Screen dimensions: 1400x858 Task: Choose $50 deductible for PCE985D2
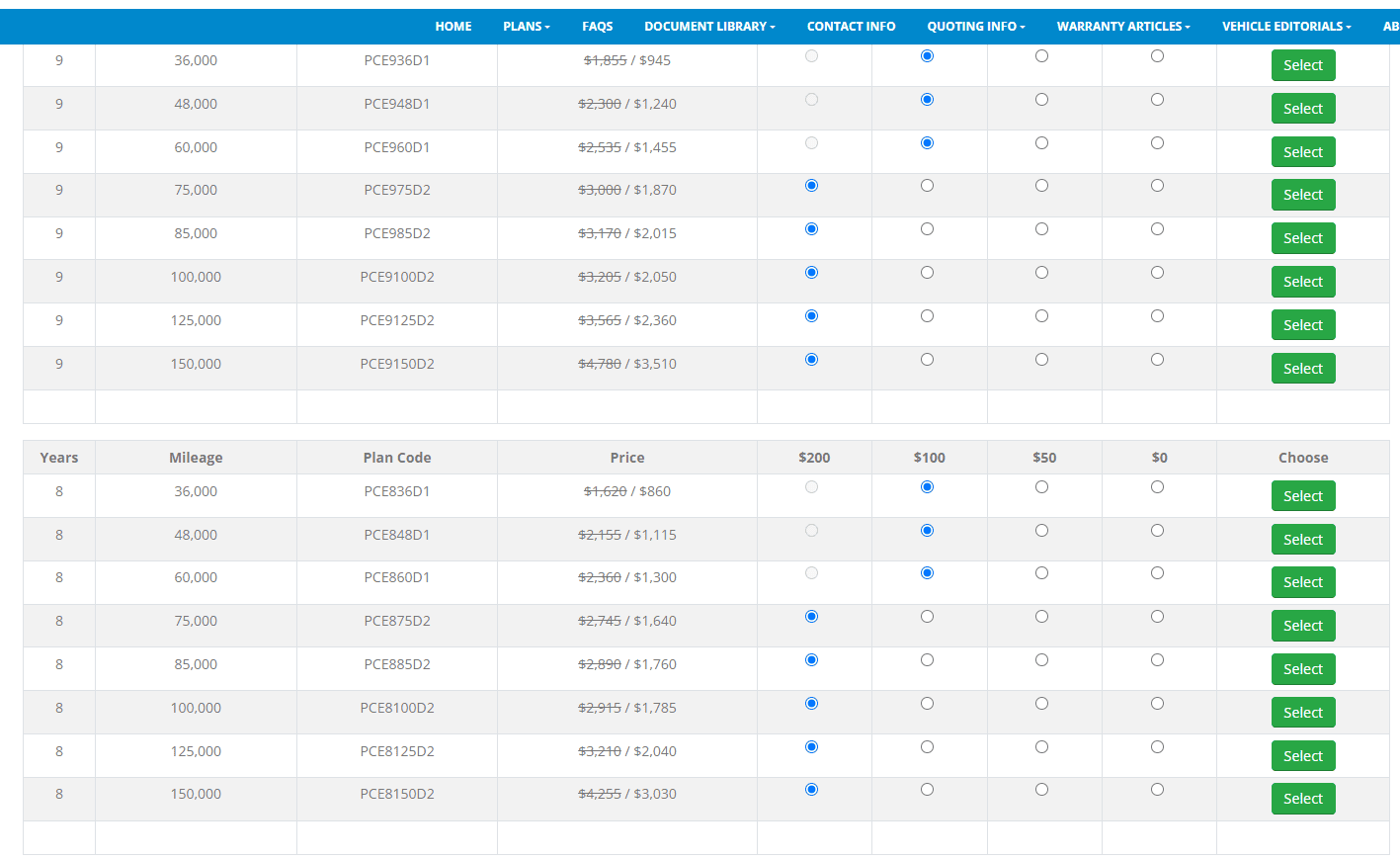[x=1041, y=229]
